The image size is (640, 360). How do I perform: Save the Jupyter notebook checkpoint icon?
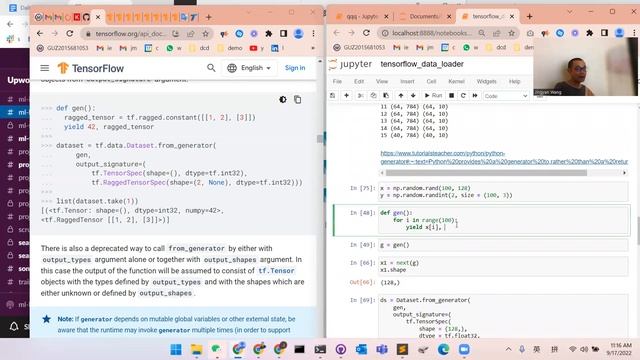(333, 96)
